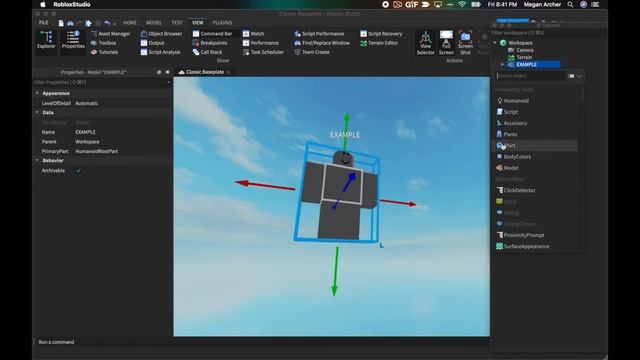The height and width of the screenshot is (360, 640).
Task: Switch to the PLUGINS ribbon tab
Action: click(222, 23)
